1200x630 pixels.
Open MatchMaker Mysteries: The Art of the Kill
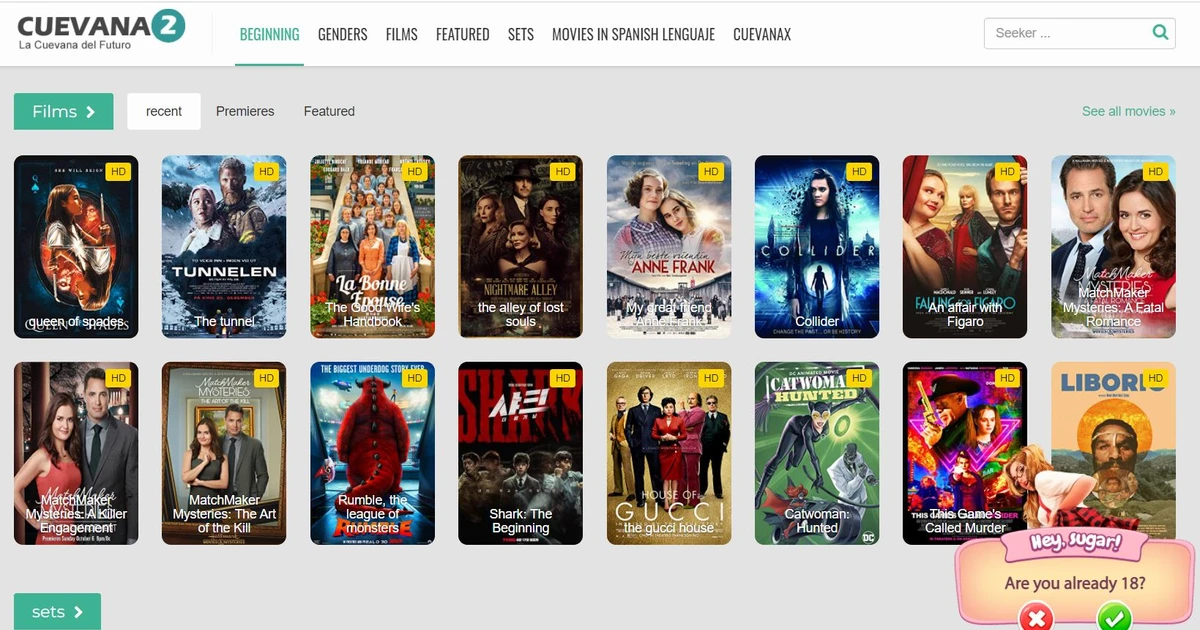point(224,453)
